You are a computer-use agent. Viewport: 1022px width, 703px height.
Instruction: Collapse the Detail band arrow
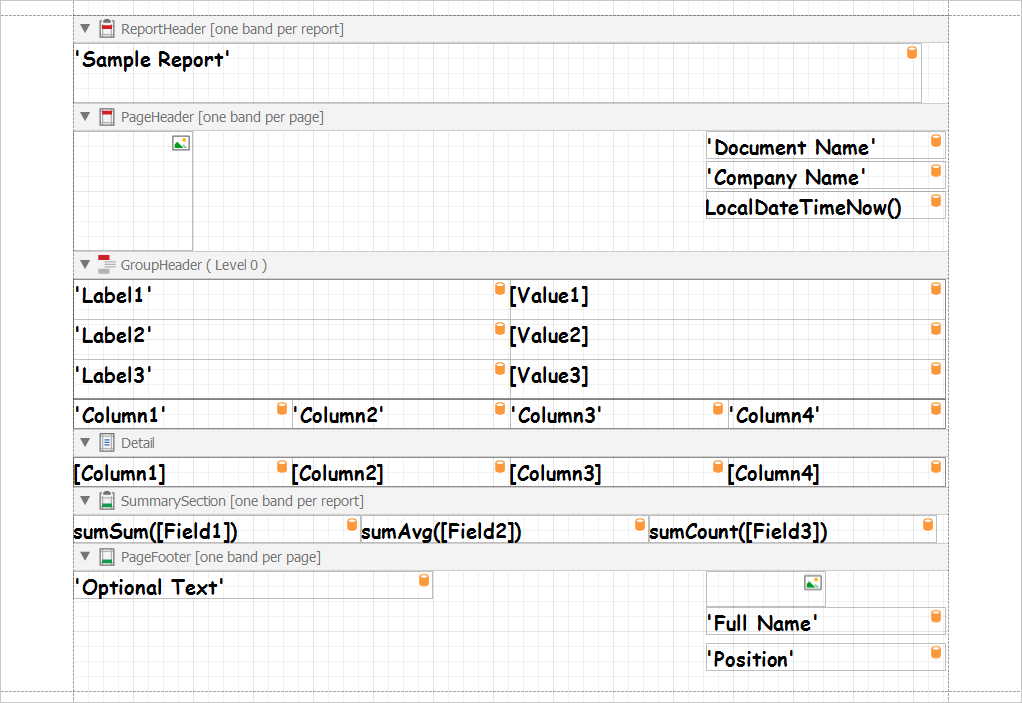pyautogui.click(x=85, y=443)
